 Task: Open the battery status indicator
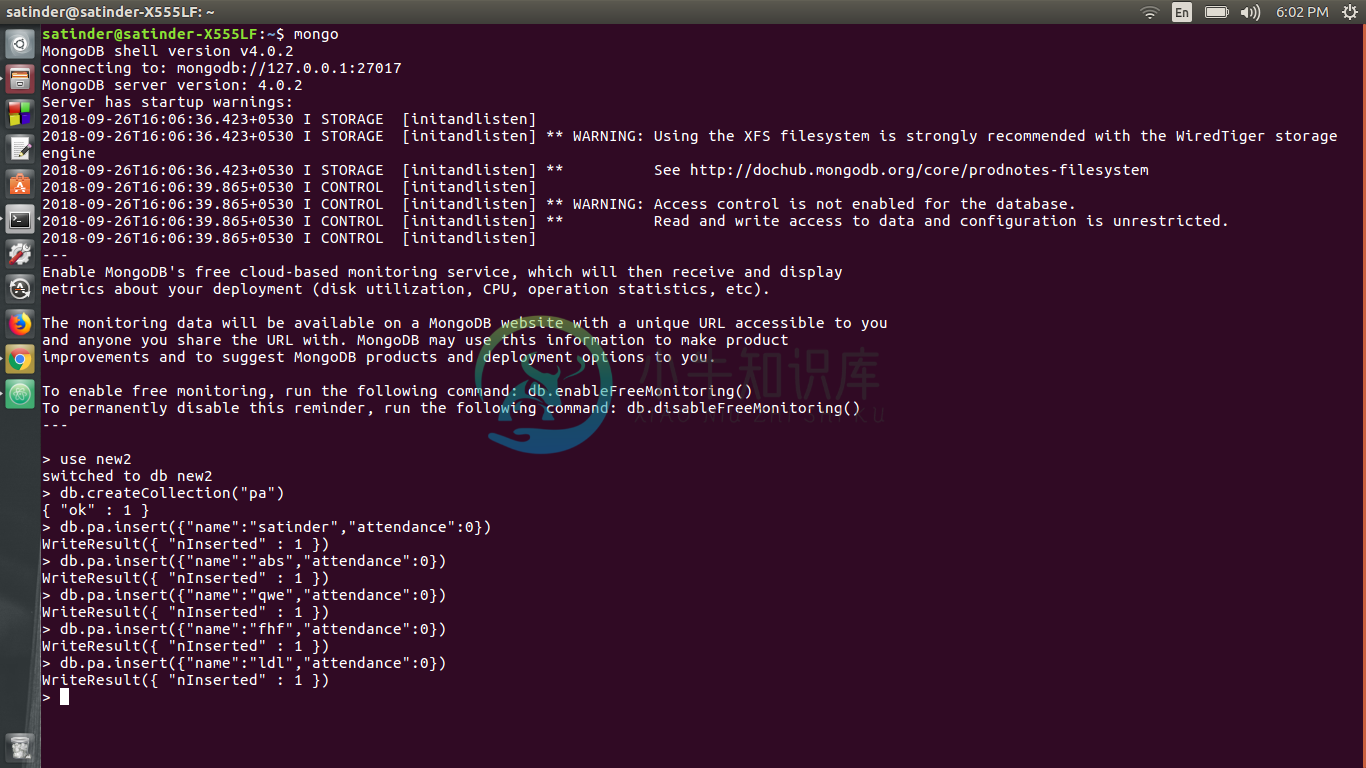pyautogui.click(x=1216, y=12)
